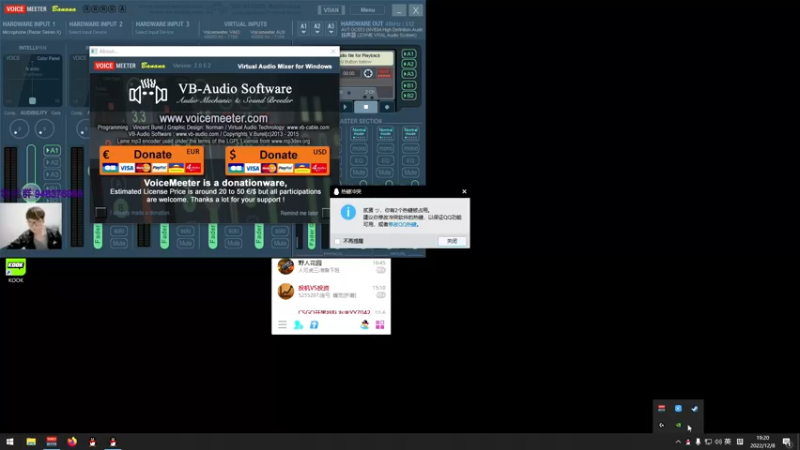Click the microphone icon in system tray
800x450 pixels.
point(698,442)
